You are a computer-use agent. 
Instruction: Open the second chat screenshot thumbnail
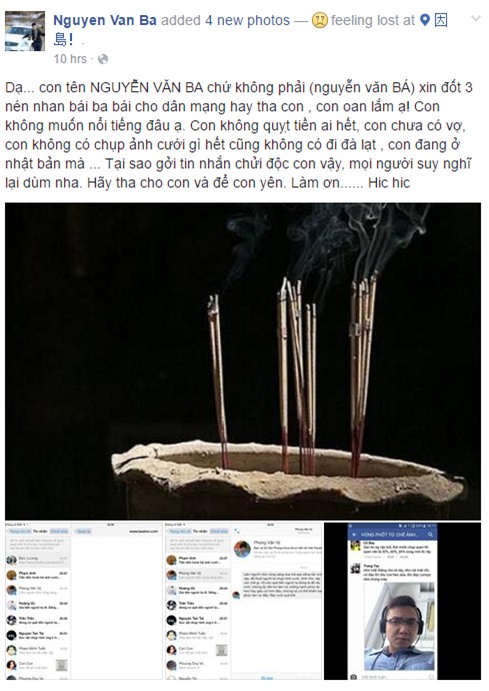[244, 601]
